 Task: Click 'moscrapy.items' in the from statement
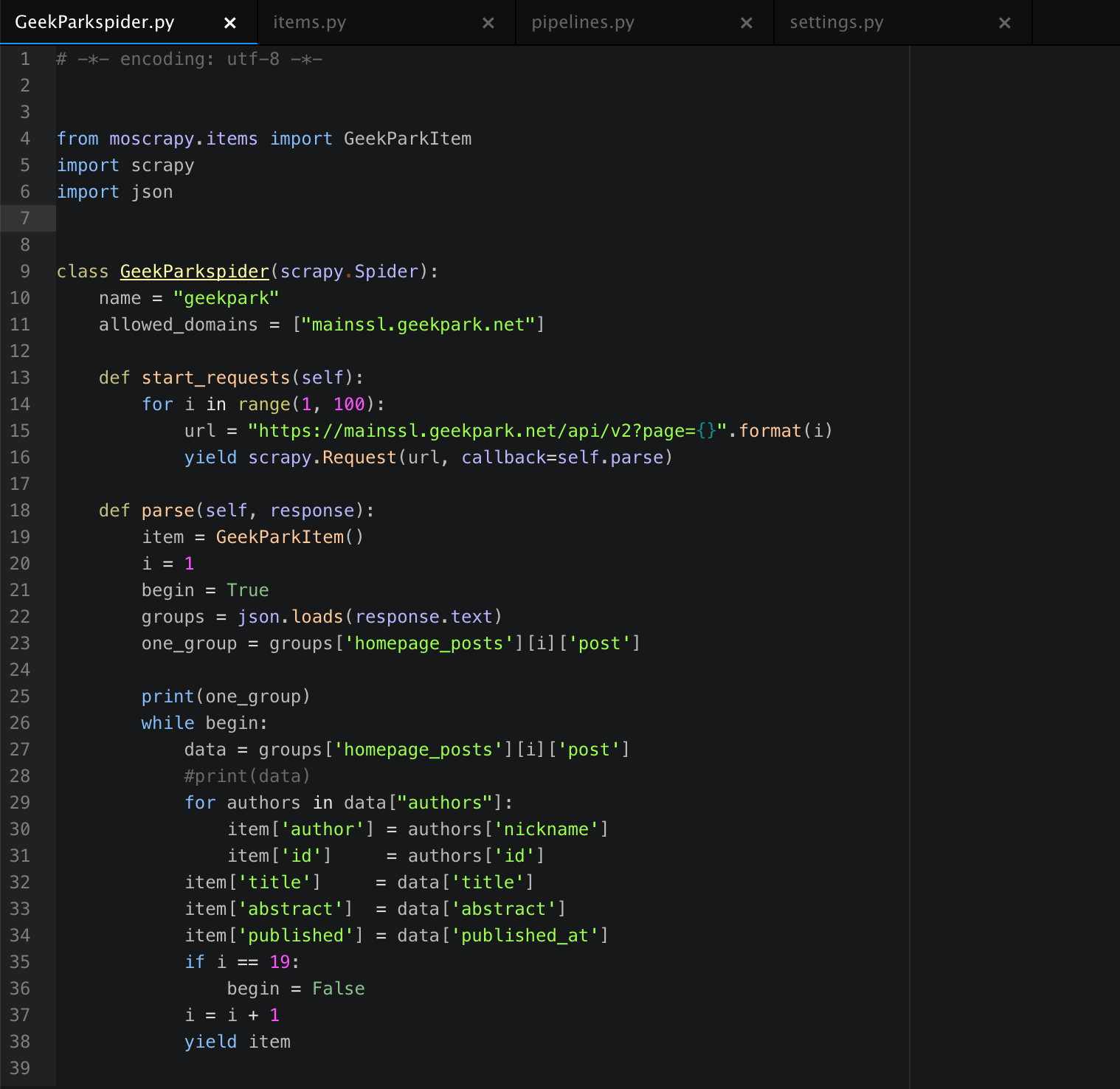point(184,139)
